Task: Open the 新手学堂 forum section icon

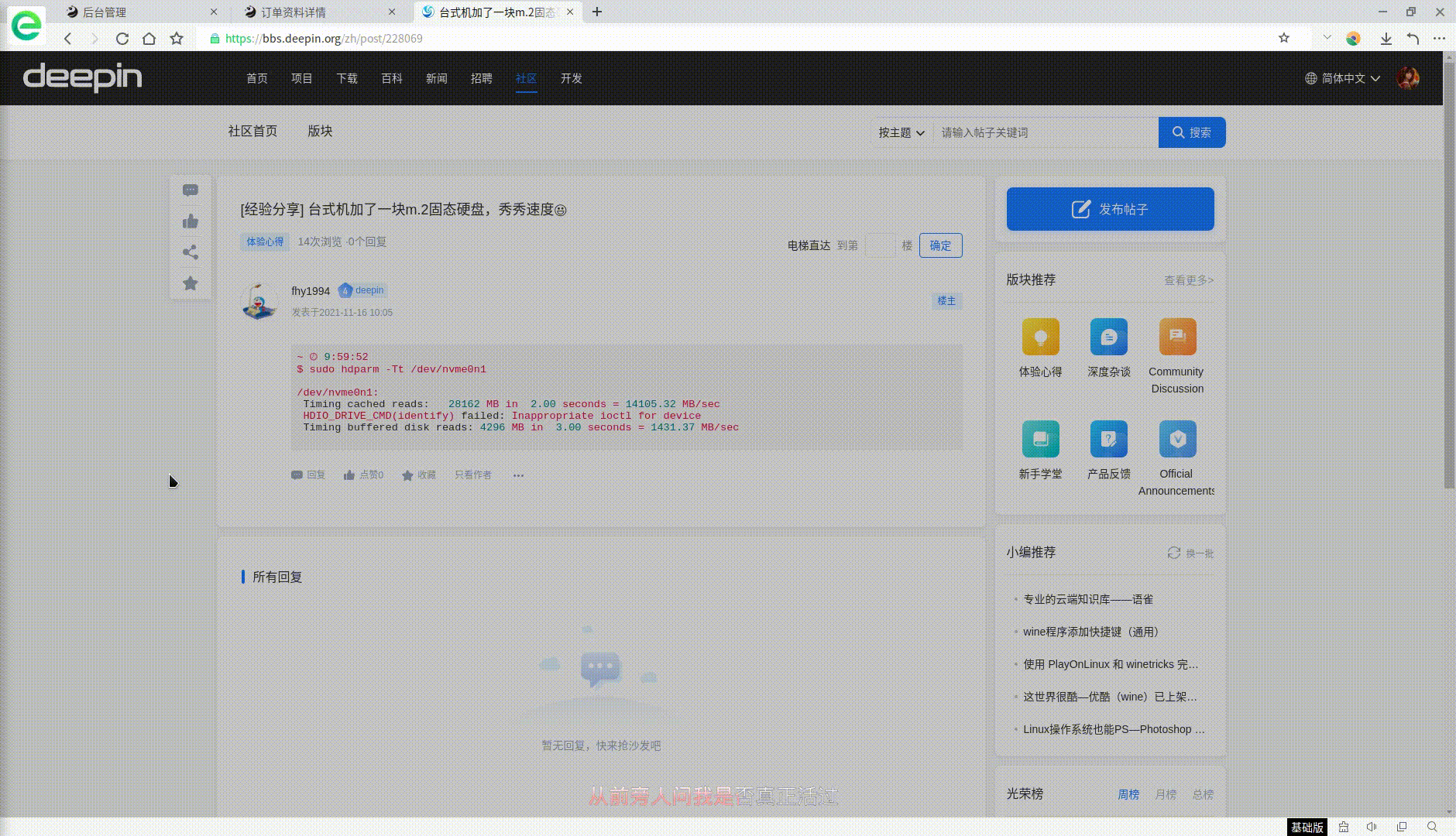Action: pos(1040,440)
